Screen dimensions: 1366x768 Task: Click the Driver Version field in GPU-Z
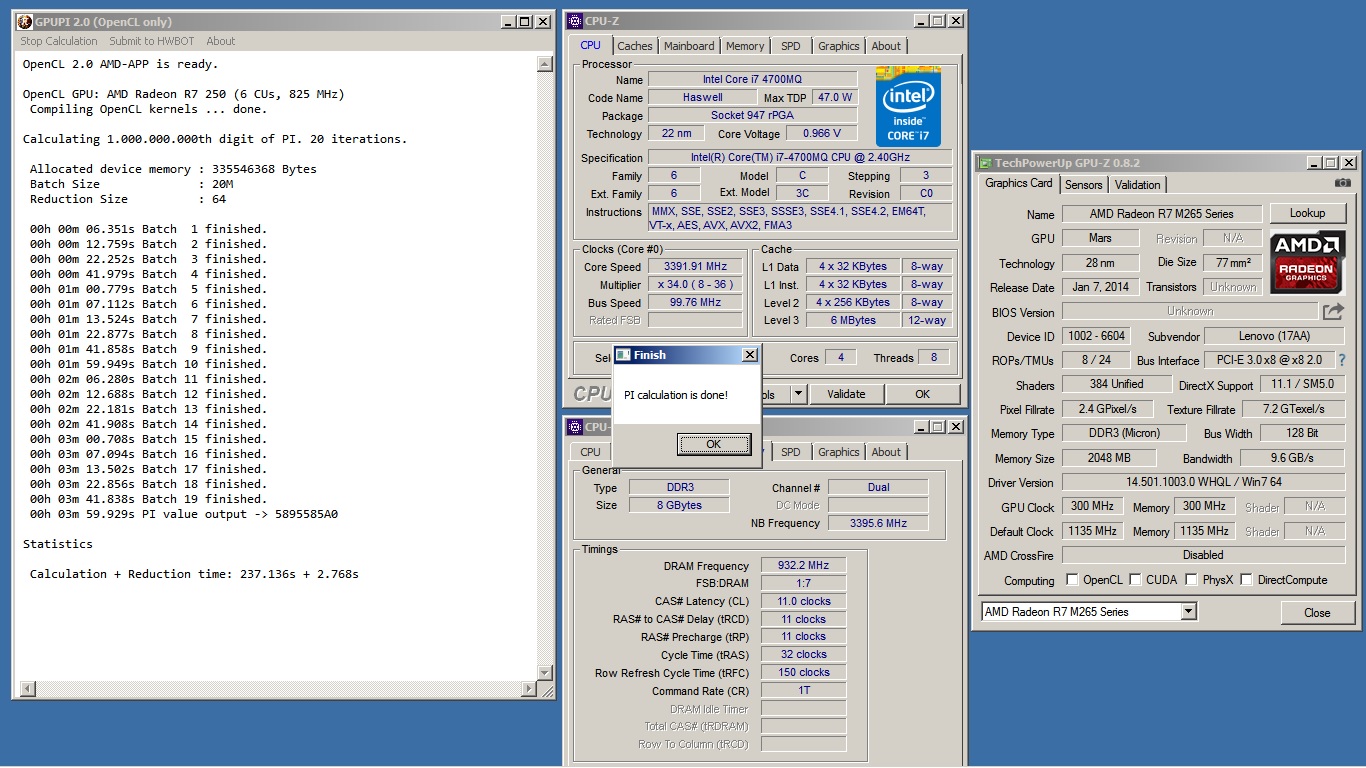(1203, 482)
